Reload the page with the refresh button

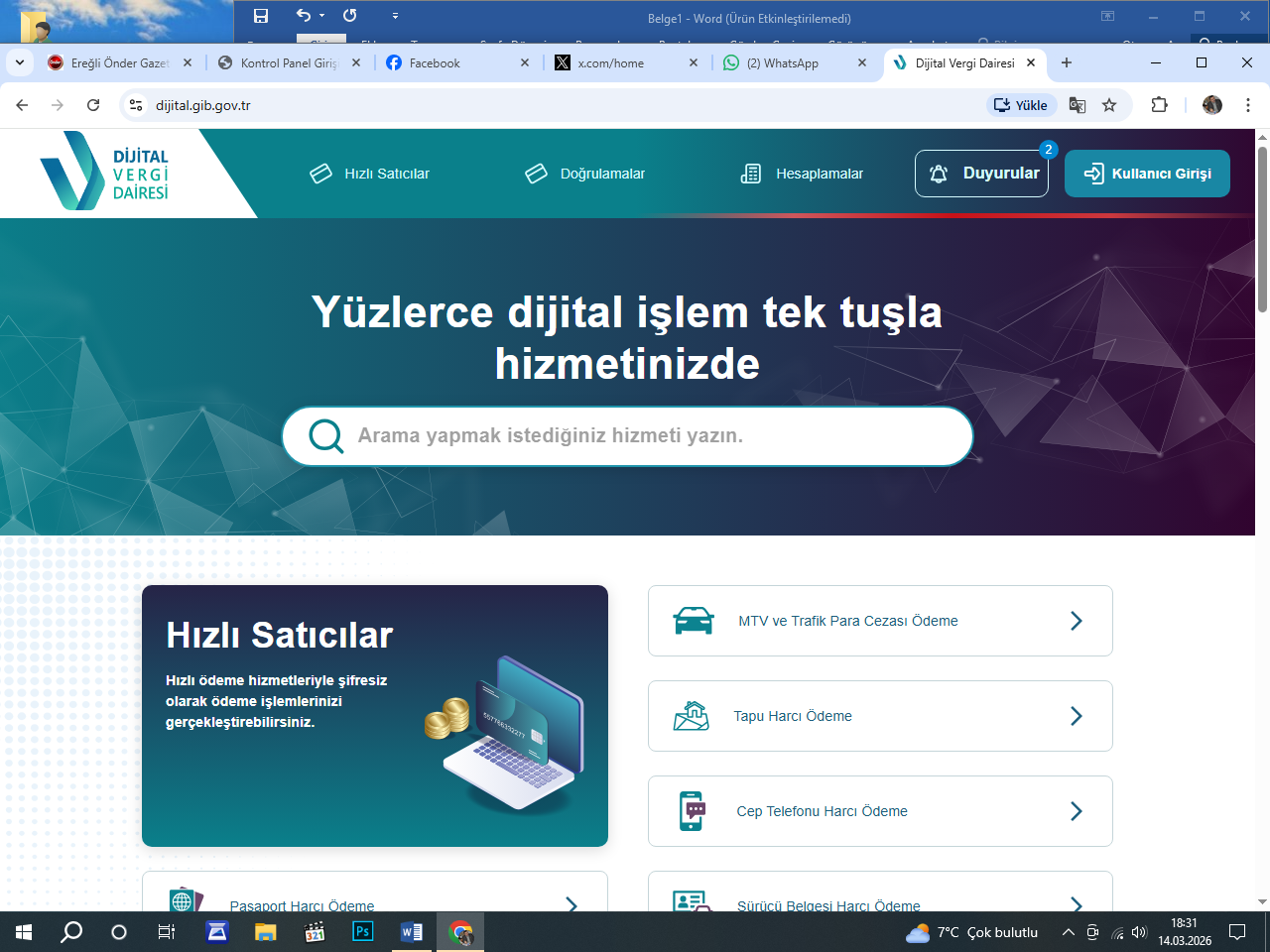coord(93,105)
